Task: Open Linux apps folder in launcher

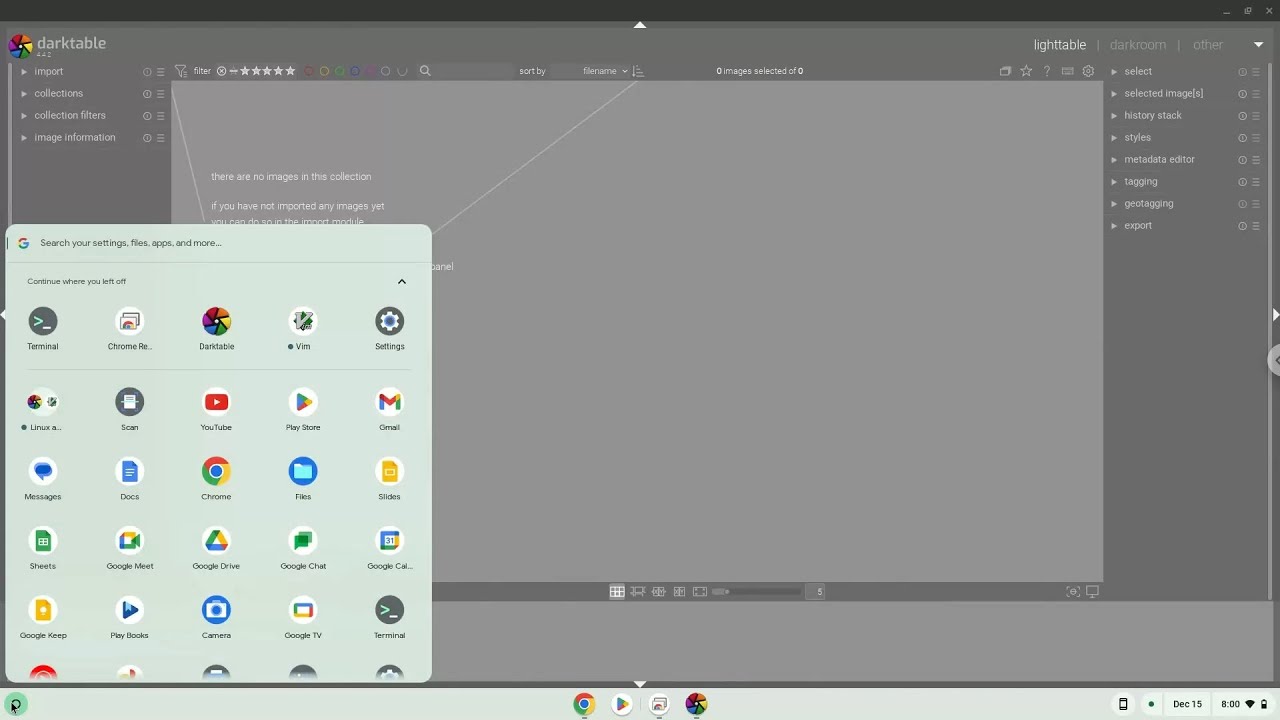Action: click(x=43, y=410)
